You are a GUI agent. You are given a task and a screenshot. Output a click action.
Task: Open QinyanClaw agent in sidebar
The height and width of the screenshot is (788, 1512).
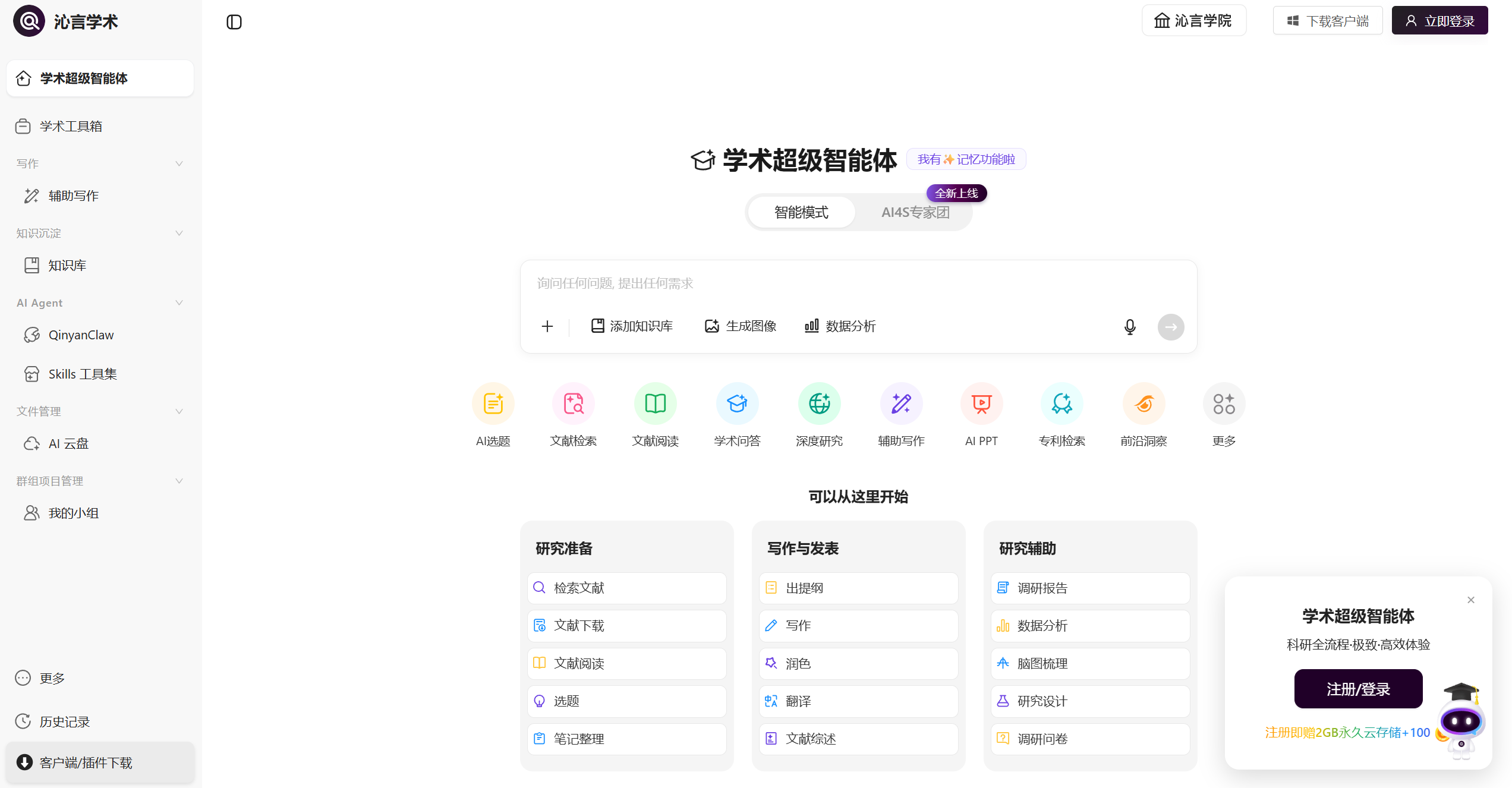point(100,335)
